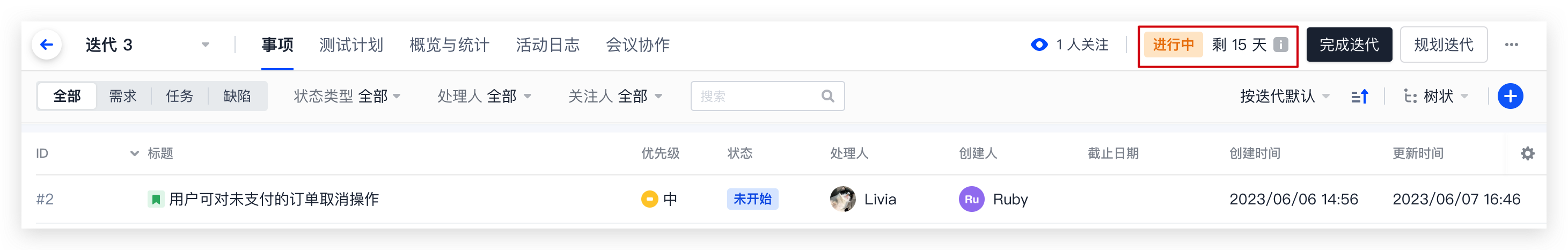Click the green story icon on item #2
Image resolution: width=1568 pixels, height=250 pixels.
click(156, 199)
